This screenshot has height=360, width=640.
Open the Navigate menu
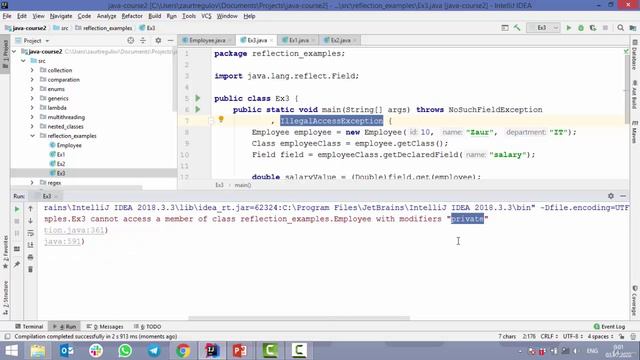pyautogui.click(x=61, y=16)
